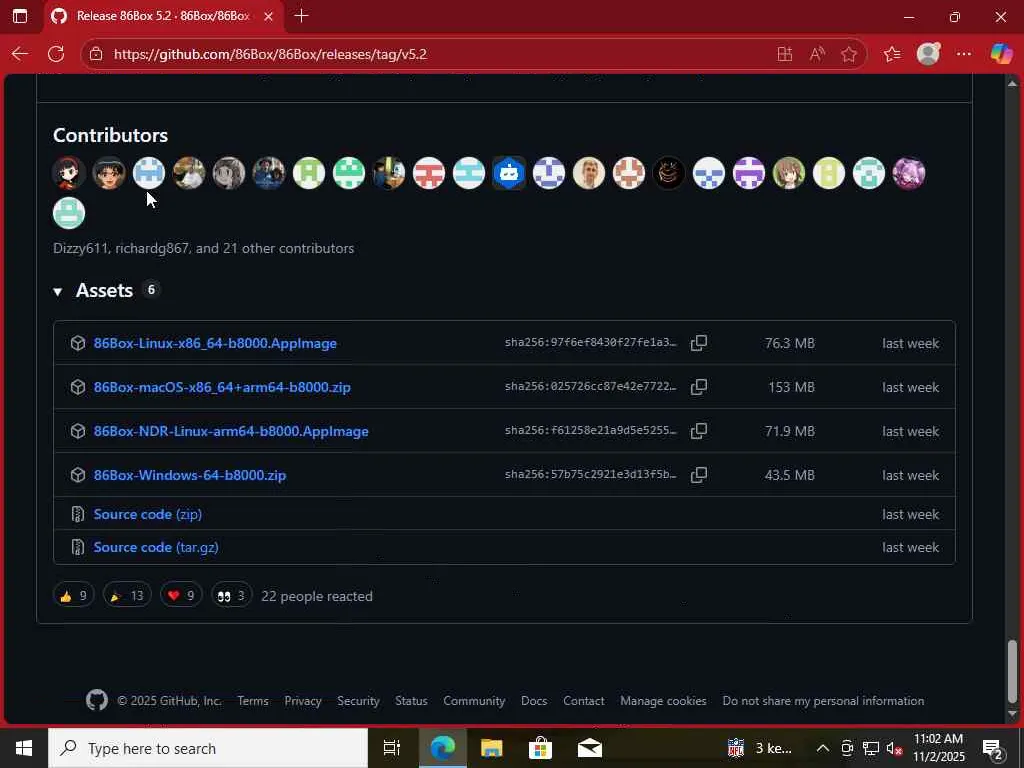
Task: Click the muted volume tray icon
Action: pyautogui.click(x=893, y=748)
